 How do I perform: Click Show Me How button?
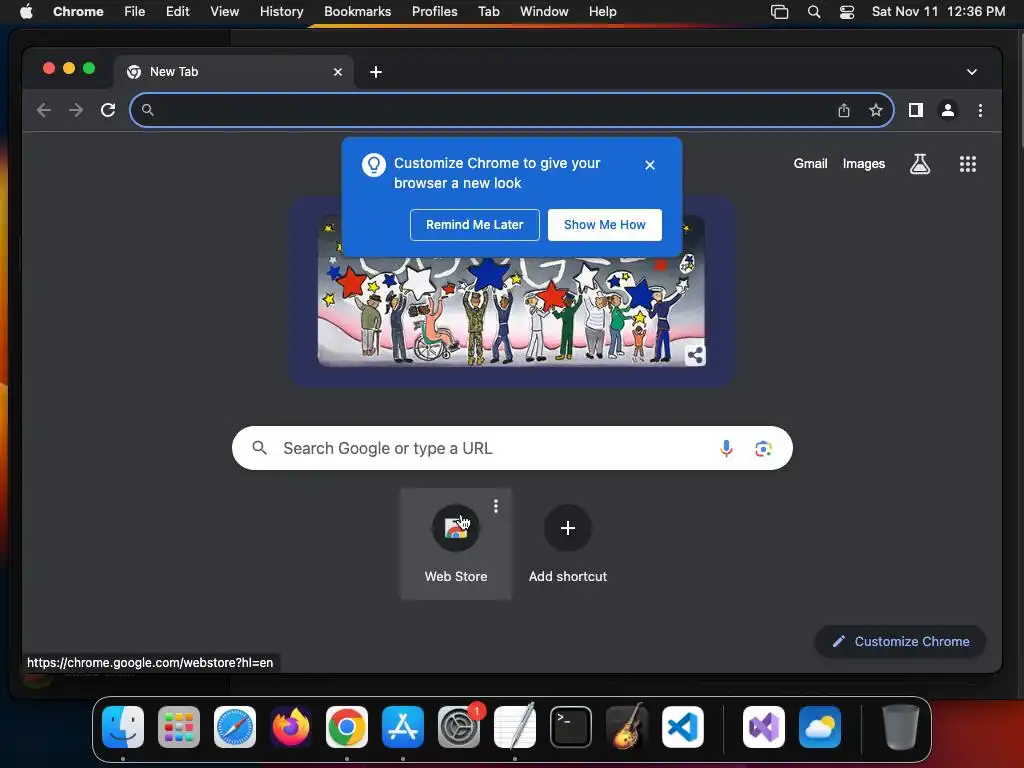point(605,225)
